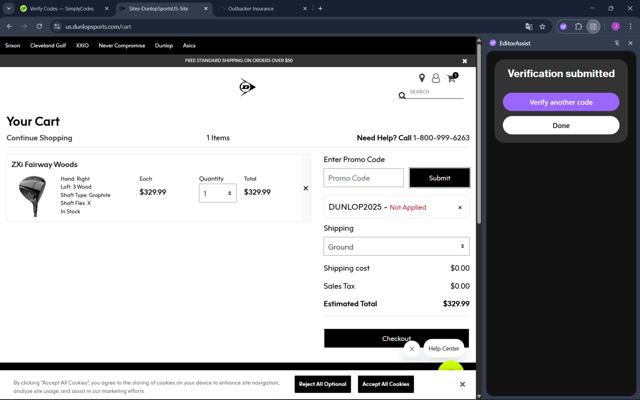Remove ZXi Fairway Woods from cart
The height and width of the screenshot is (400, 640).
pyautogui.click(x=306, y=188)
